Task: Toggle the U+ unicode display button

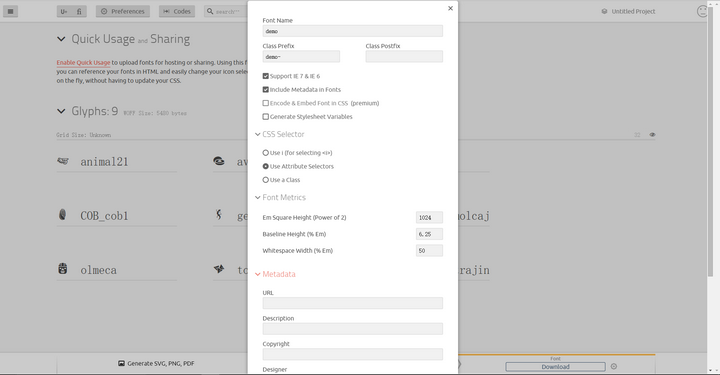Action: pos(64,11)
